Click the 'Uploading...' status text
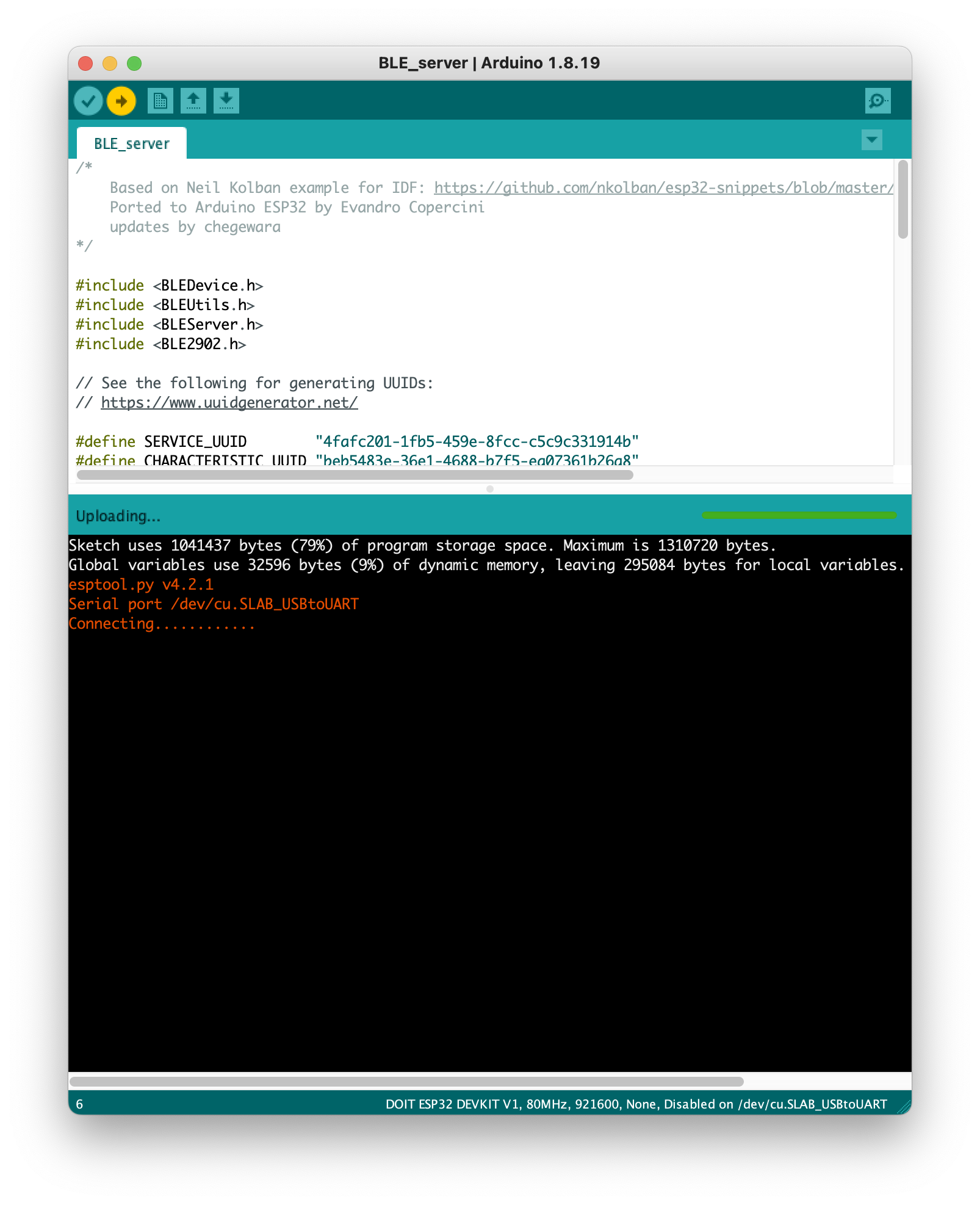 pos(118,516)
